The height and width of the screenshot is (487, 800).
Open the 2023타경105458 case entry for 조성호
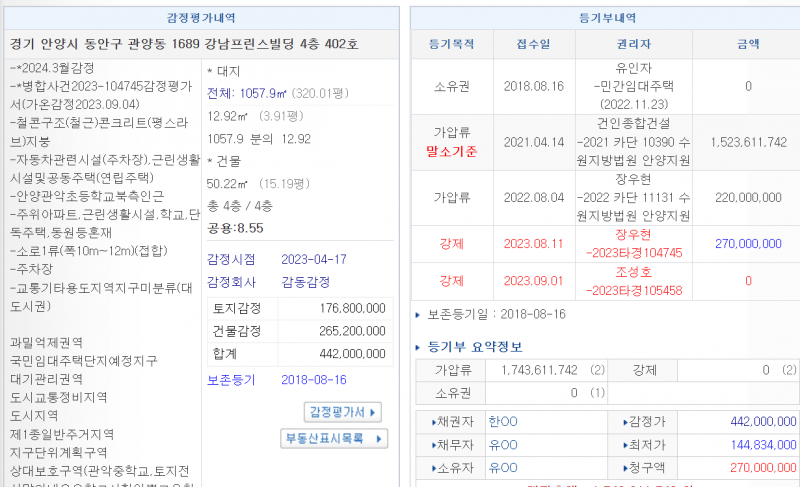634,290
